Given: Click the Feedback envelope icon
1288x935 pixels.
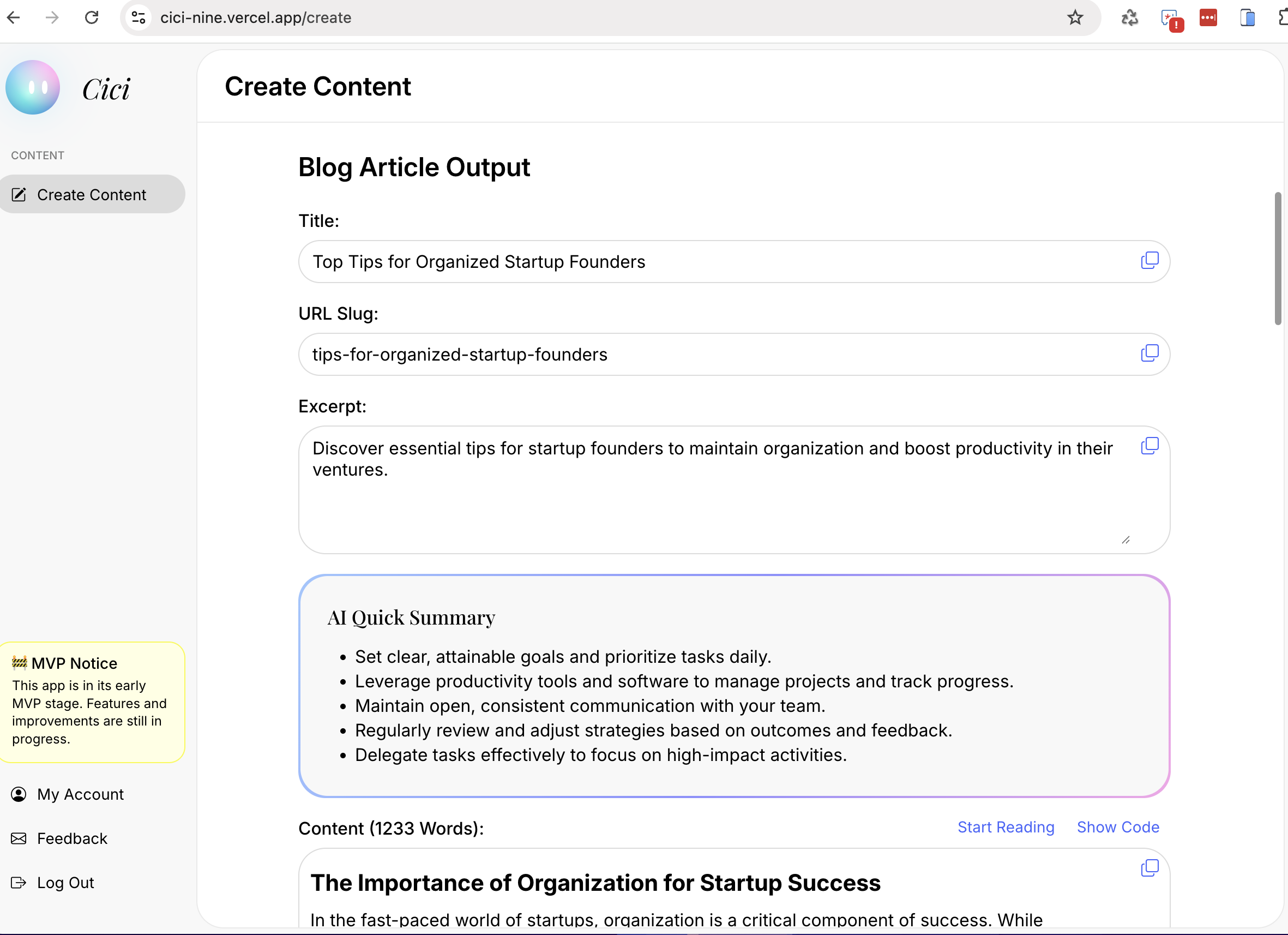Looking at the screenshot, I should pos(19,838).
